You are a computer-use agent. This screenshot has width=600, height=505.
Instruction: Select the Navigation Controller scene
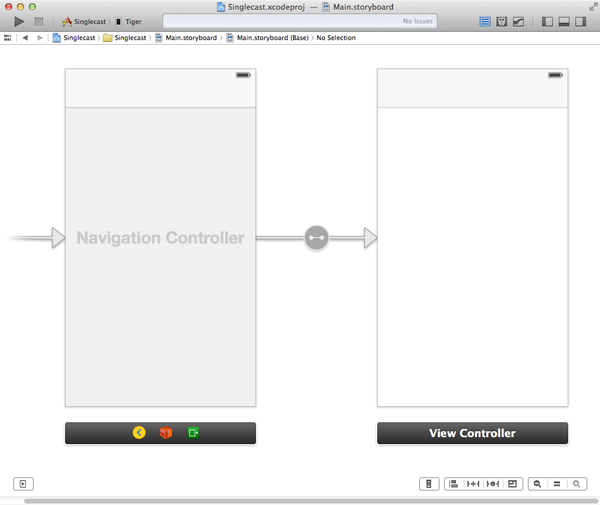click(x=160, y=238)
